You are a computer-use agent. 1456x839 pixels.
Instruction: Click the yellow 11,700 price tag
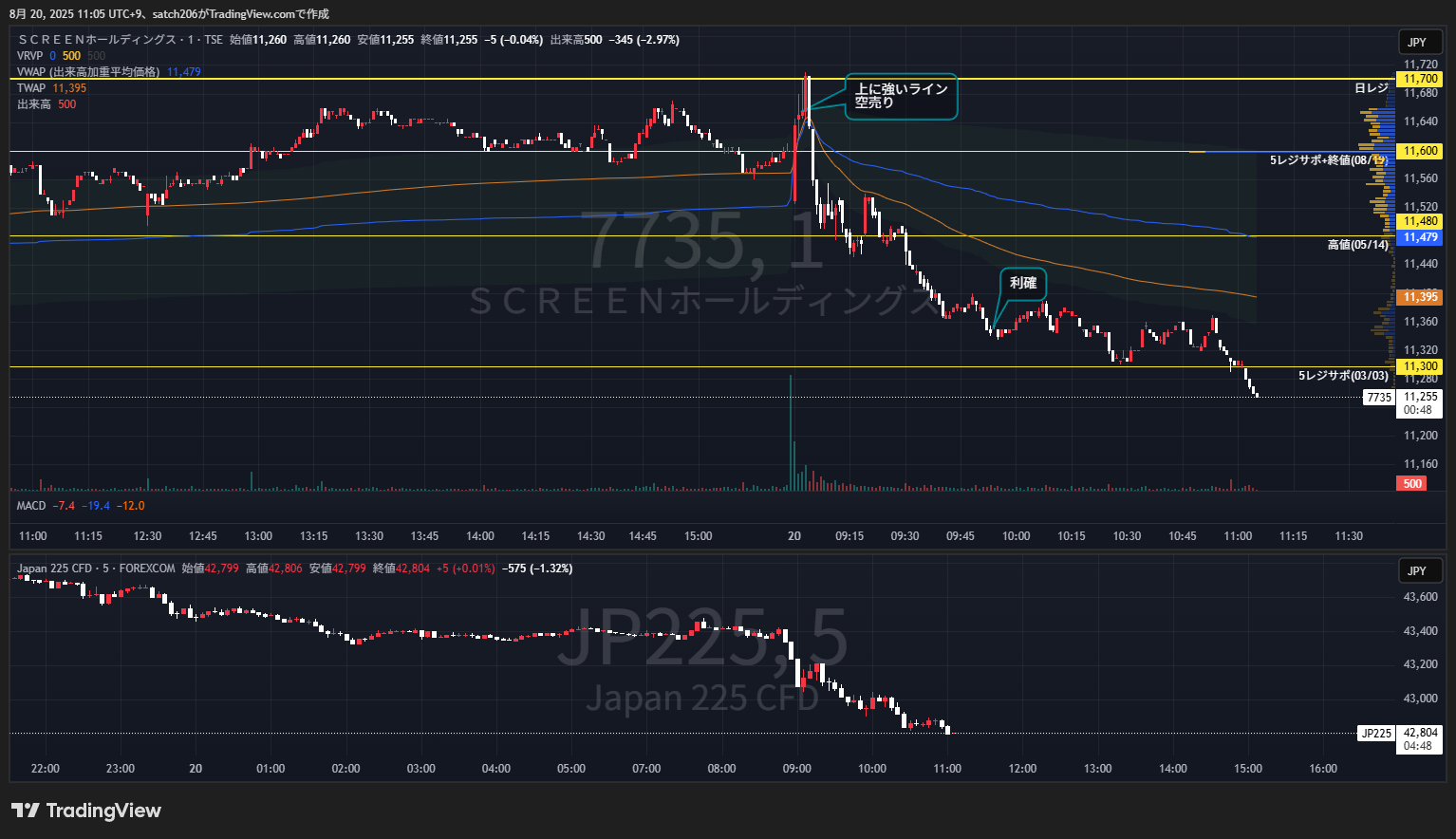(1420, 79)
